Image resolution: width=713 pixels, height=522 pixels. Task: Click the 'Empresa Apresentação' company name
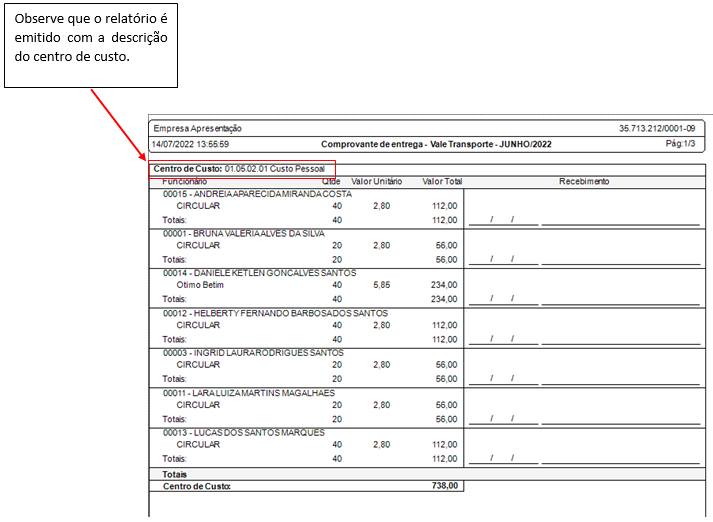197,129
